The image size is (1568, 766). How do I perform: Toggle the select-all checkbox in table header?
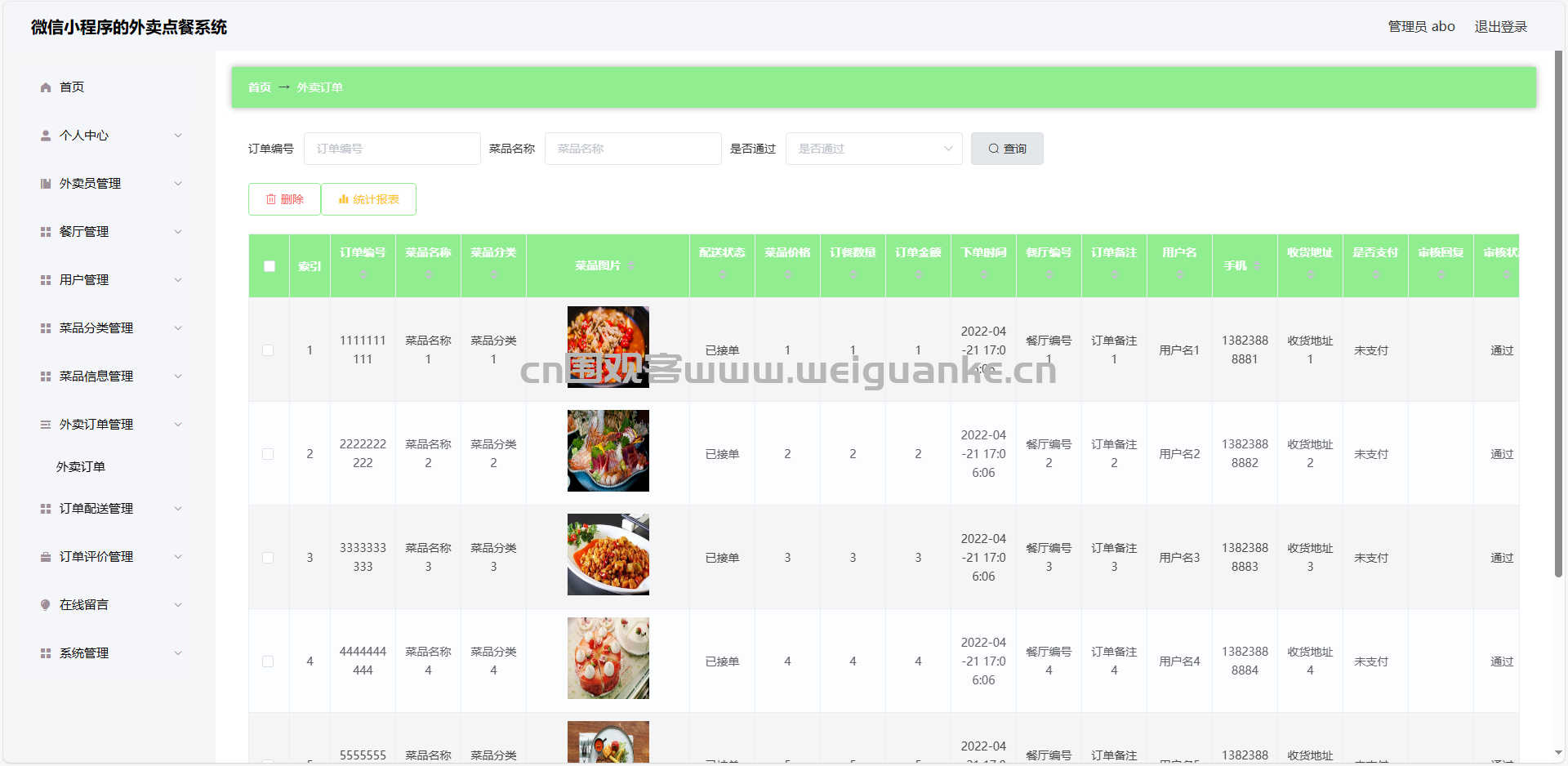click(269, 266)
